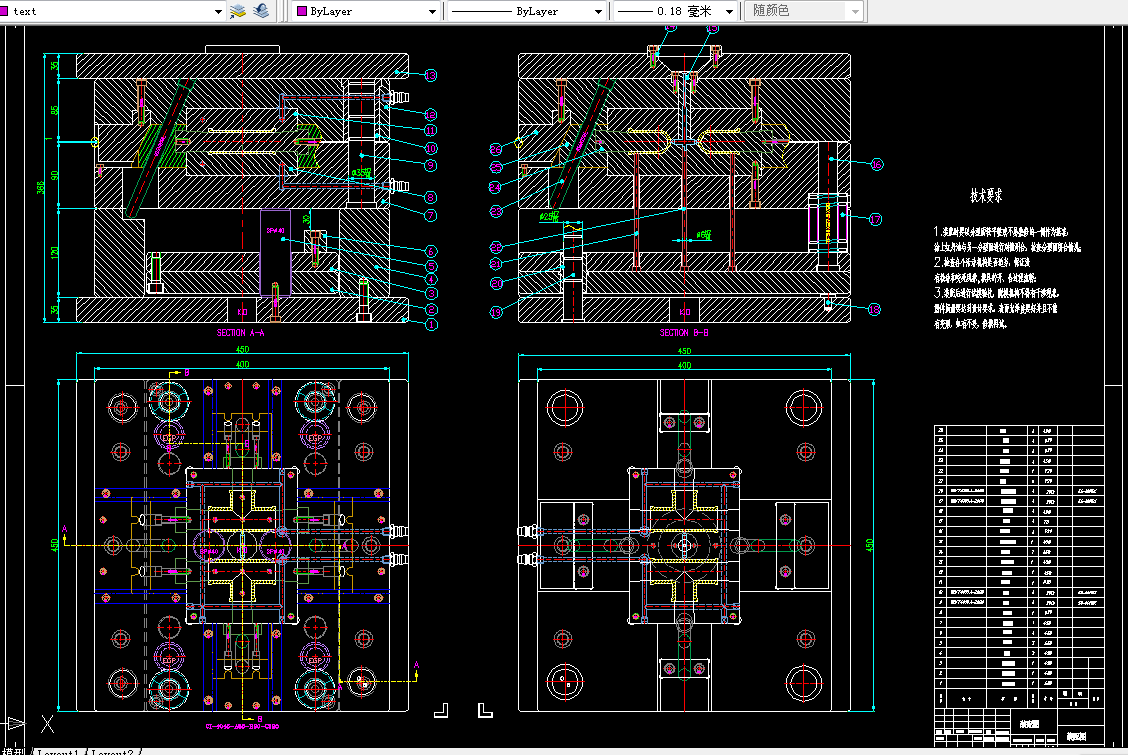Screen dimensions: 1128x755
Task: Click the Make Object's Layer Current icon
Action: pyautogui.click(x=237, y=11)
